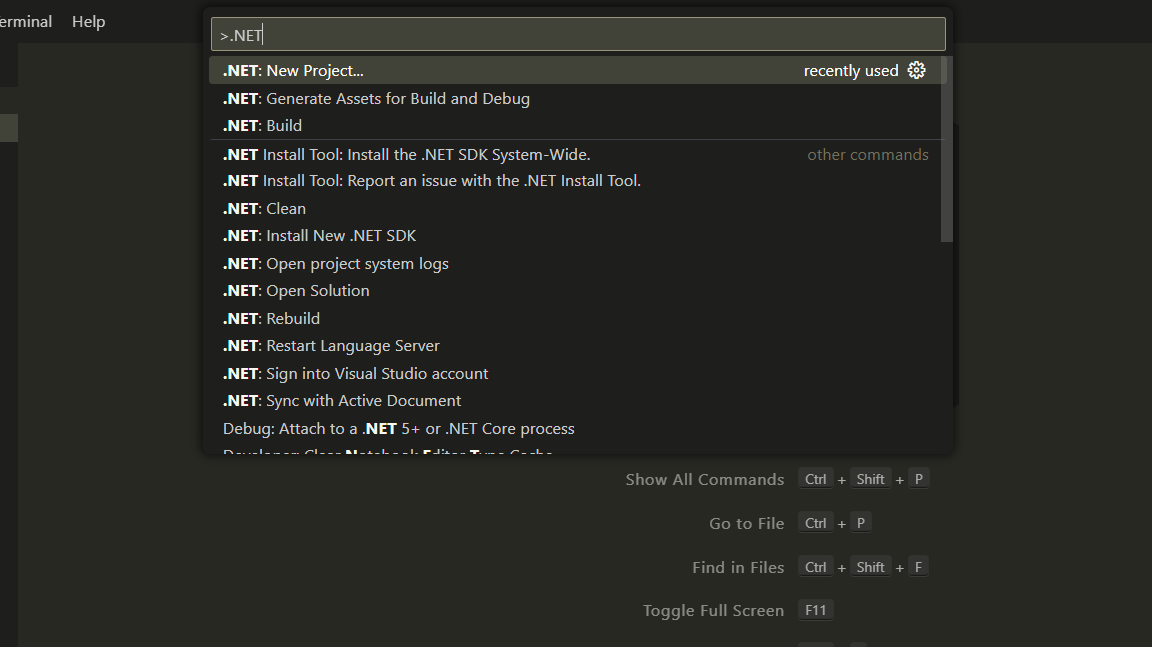Screen dimensions: 1152x647
Task: Choose .NET: Restart Language Server
Action: (575, 346)
